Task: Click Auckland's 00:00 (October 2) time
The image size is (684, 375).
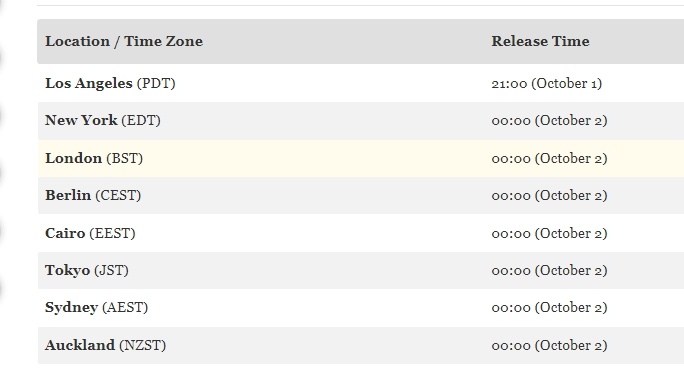Action: click(549, 345)
